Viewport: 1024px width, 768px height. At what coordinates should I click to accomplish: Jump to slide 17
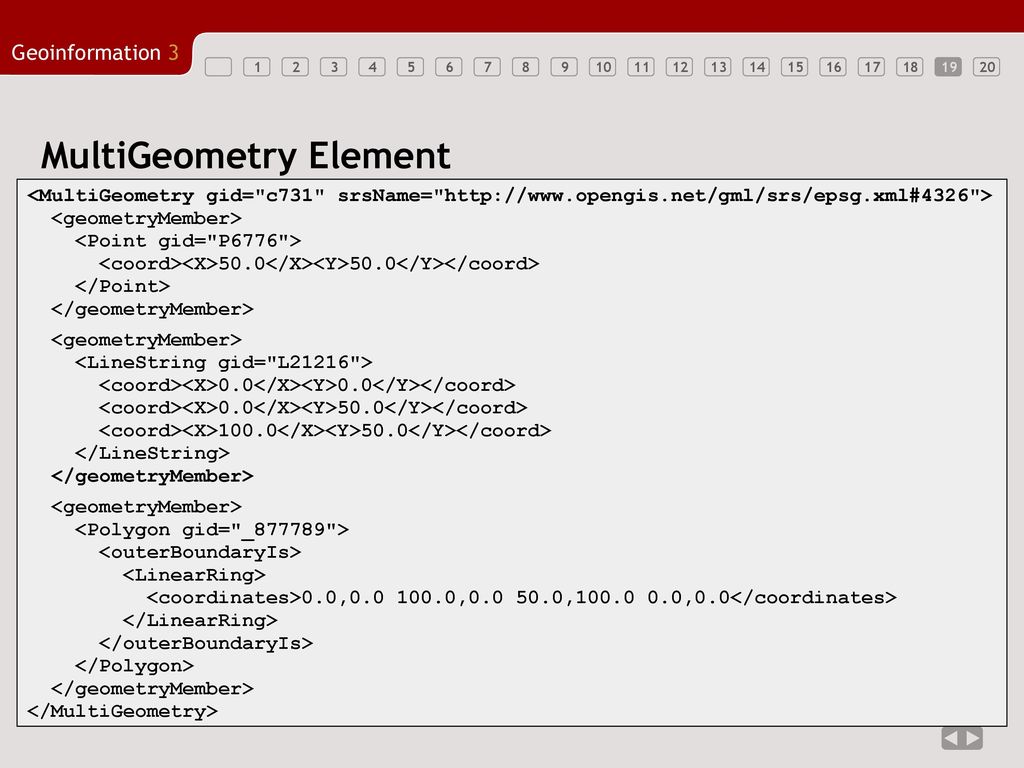(872, 67)
